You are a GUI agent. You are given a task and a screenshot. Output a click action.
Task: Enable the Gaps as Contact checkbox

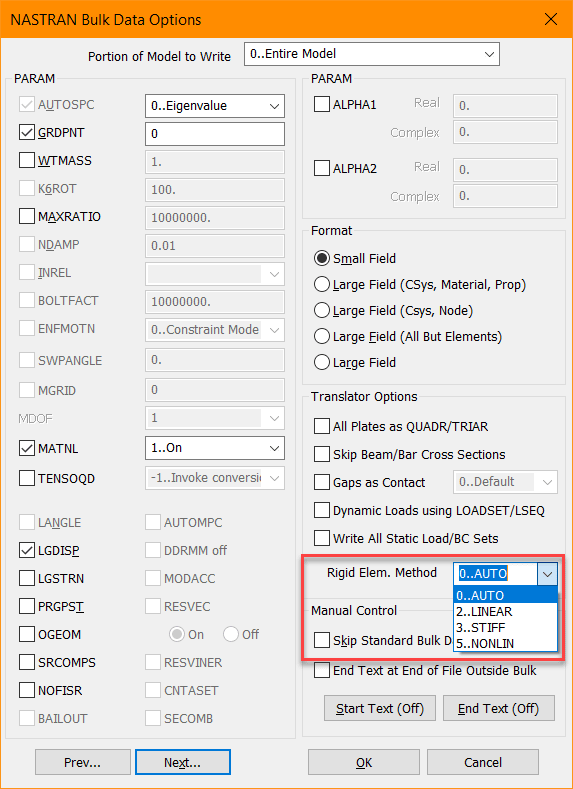tap(321, 482)
